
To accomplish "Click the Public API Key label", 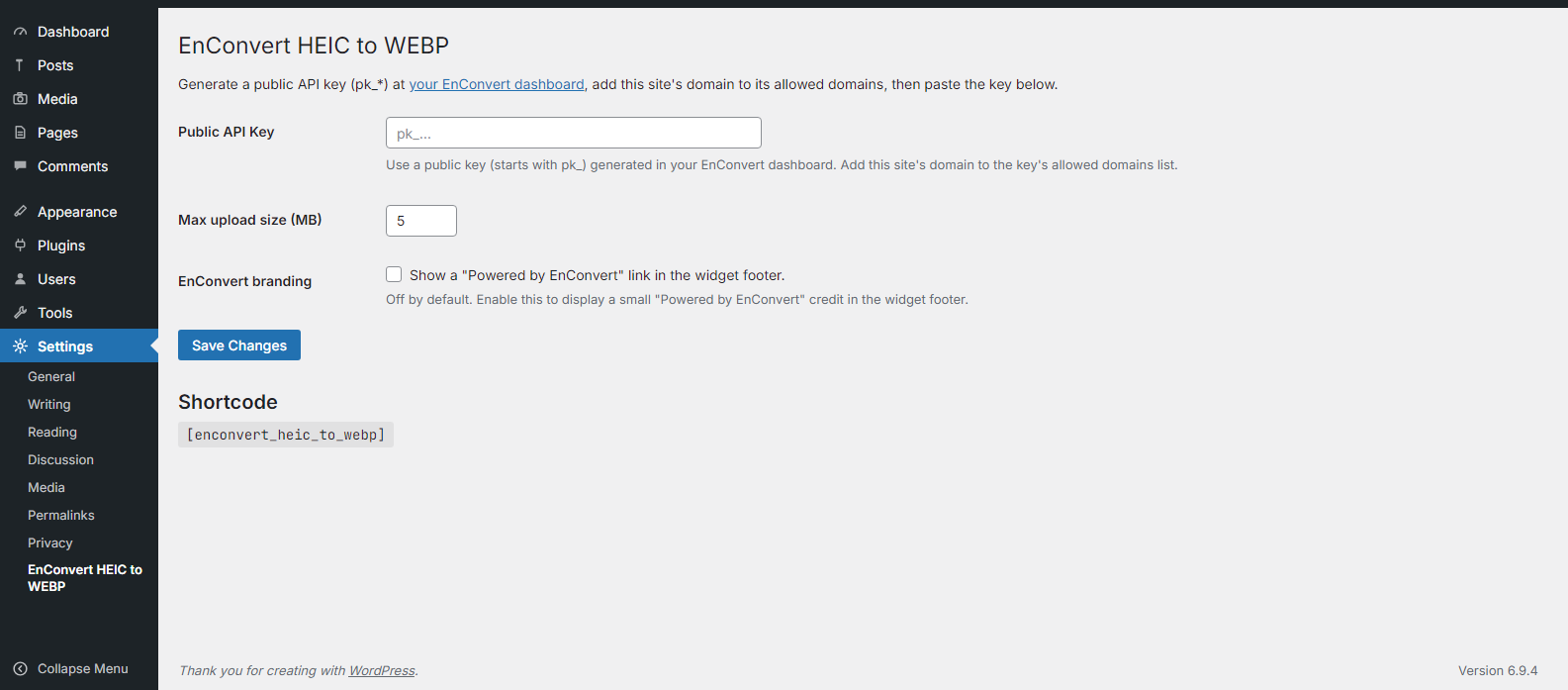I will click(x=227, y=132).
